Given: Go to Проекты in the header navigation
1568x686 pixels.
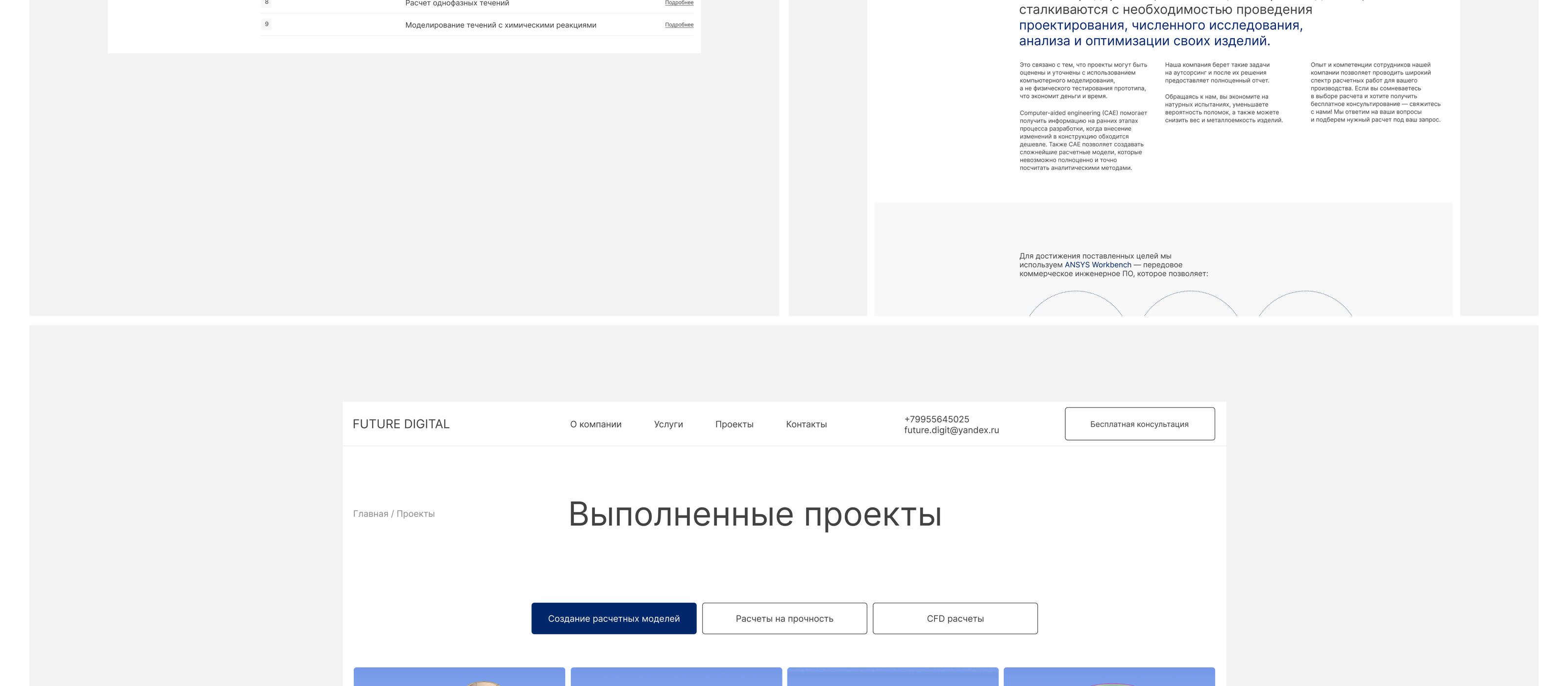Looking at the screenshot, I should point(734,424).
